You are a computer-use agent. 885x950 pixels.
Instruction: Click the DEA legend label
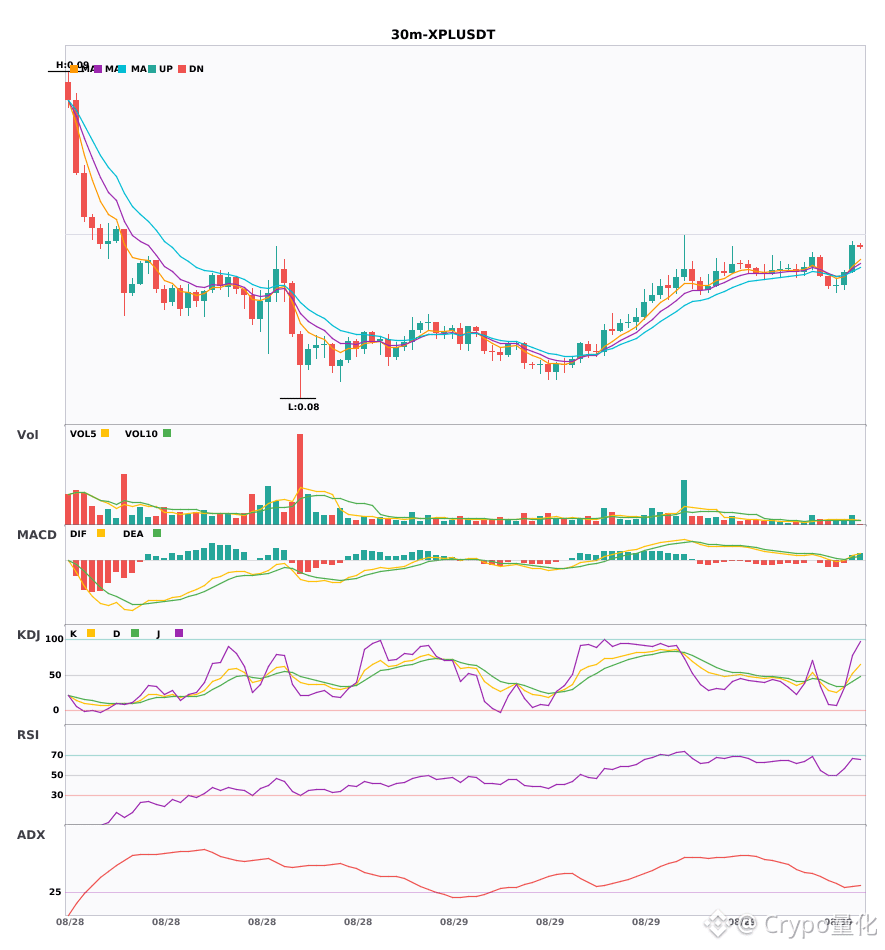(x=133, y=534)
